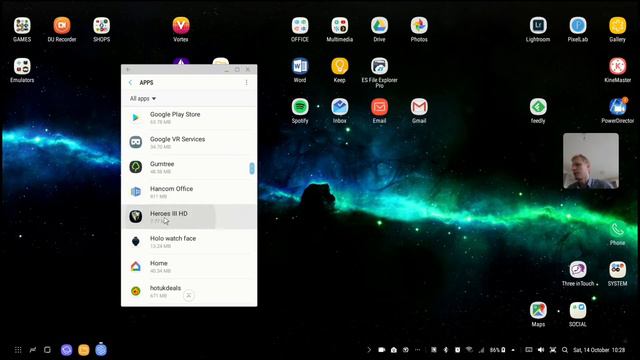The image size is (640, 360).
Task: Click the title bar back arrow
Action: click(x=128, y=69)
